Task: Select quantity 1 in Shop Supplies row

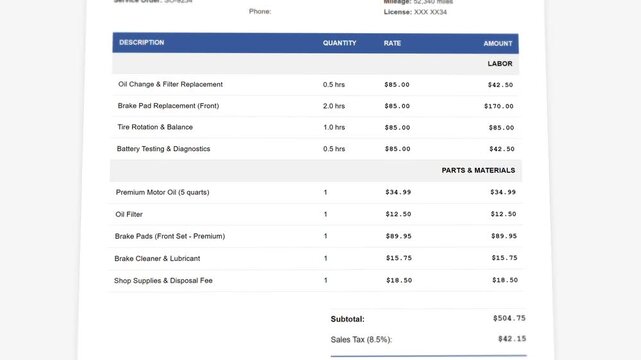Action: coord(325,280)
